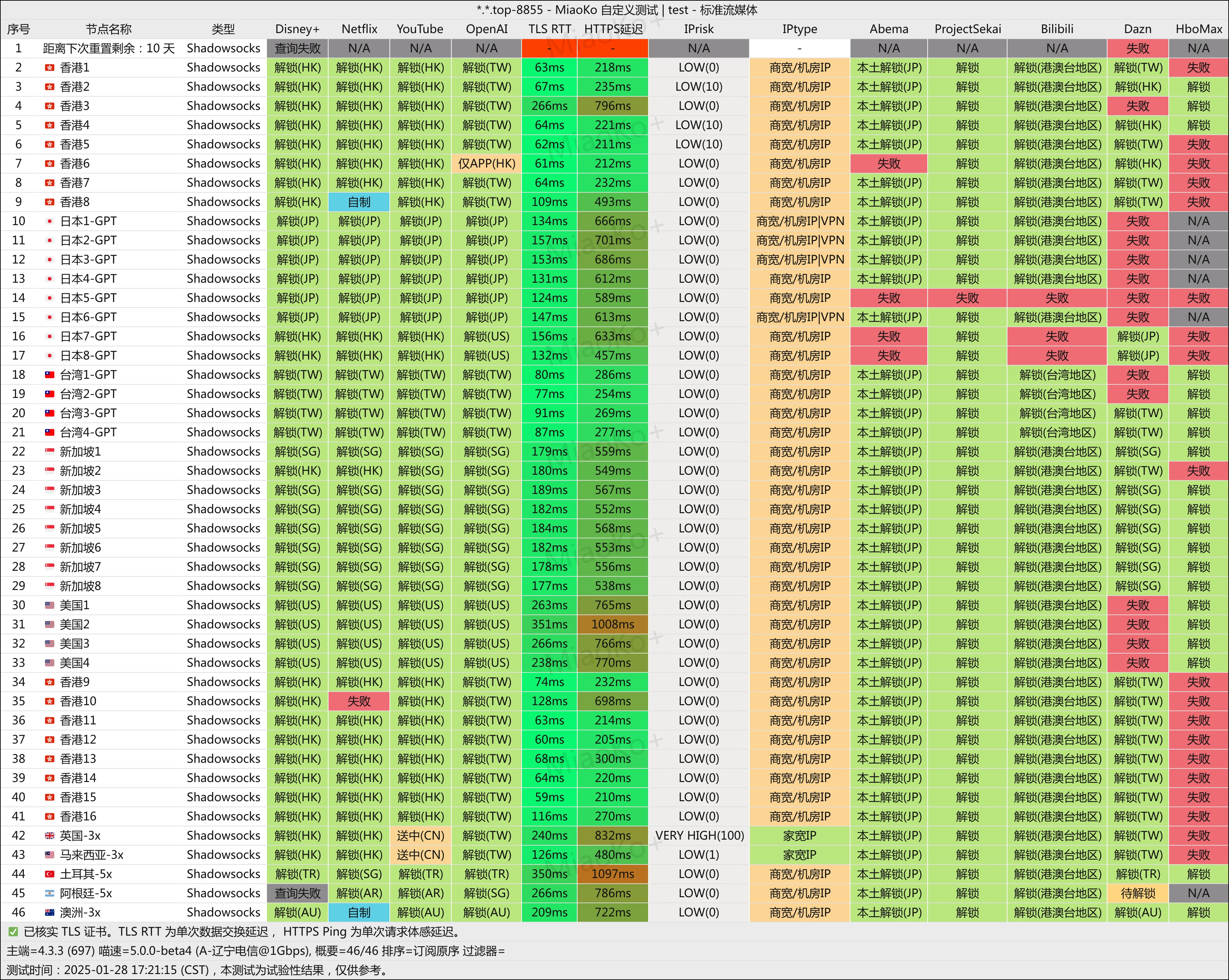Click the Hong Kong flag beside 香港1
The image size is (1229, 980).
click(x=50, y=68)
